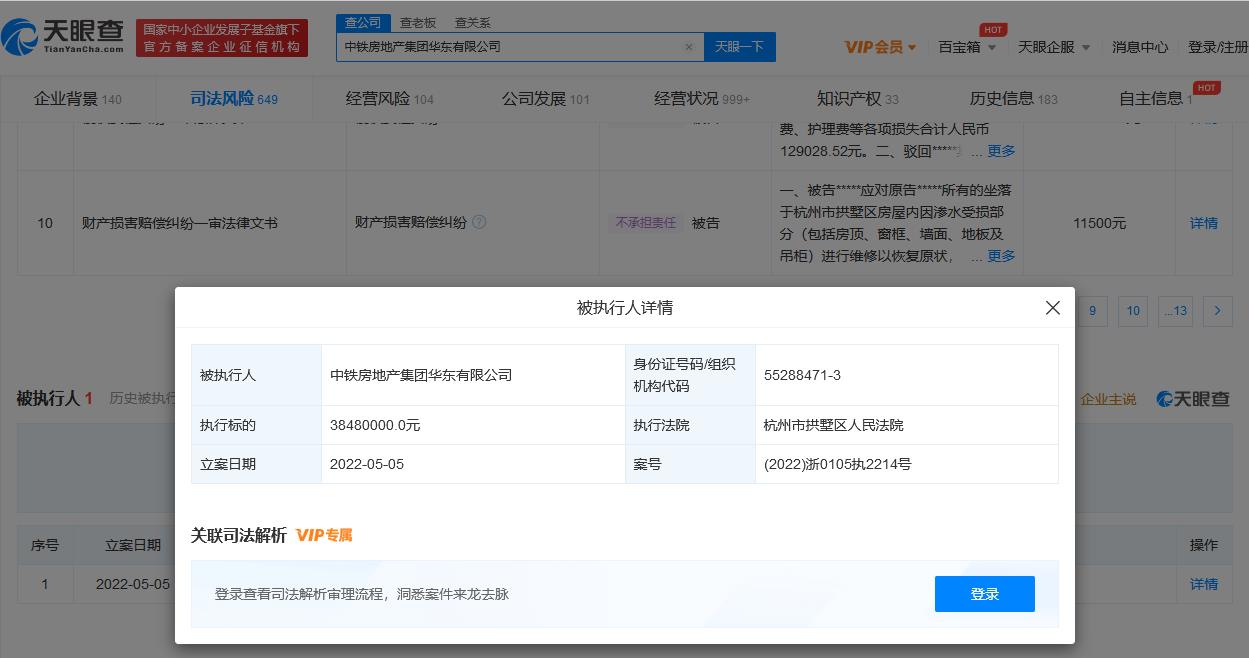Viewport: 1249px width, 658px height.
Task: Open the 经营状况 section tab
Action: (x=702, y=99)
